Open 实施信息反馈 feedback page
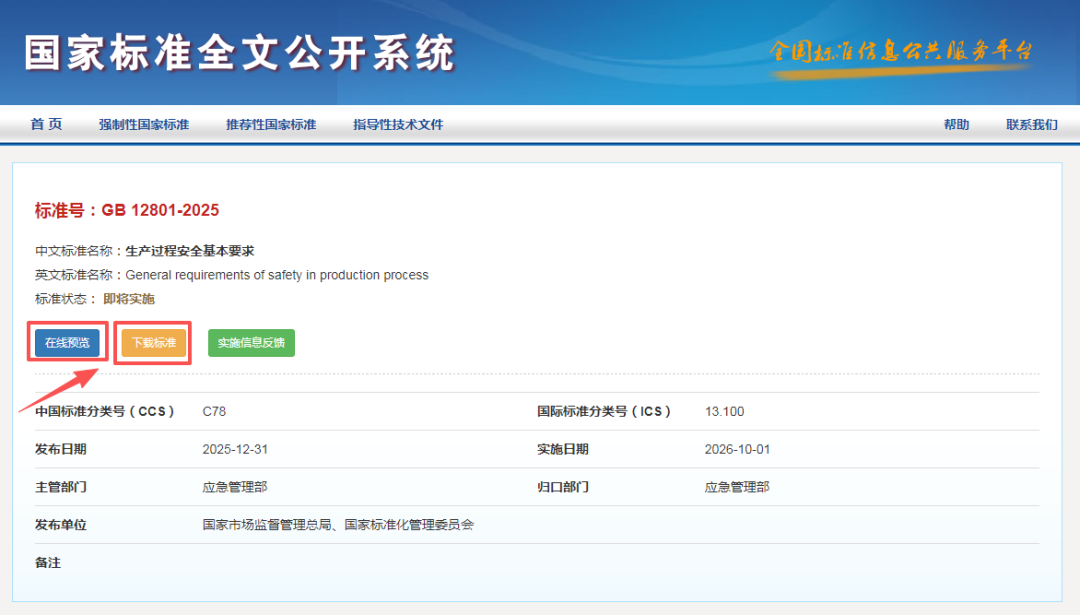The width and height of the screenshot is (1080, 615). [x=251, y=342]
